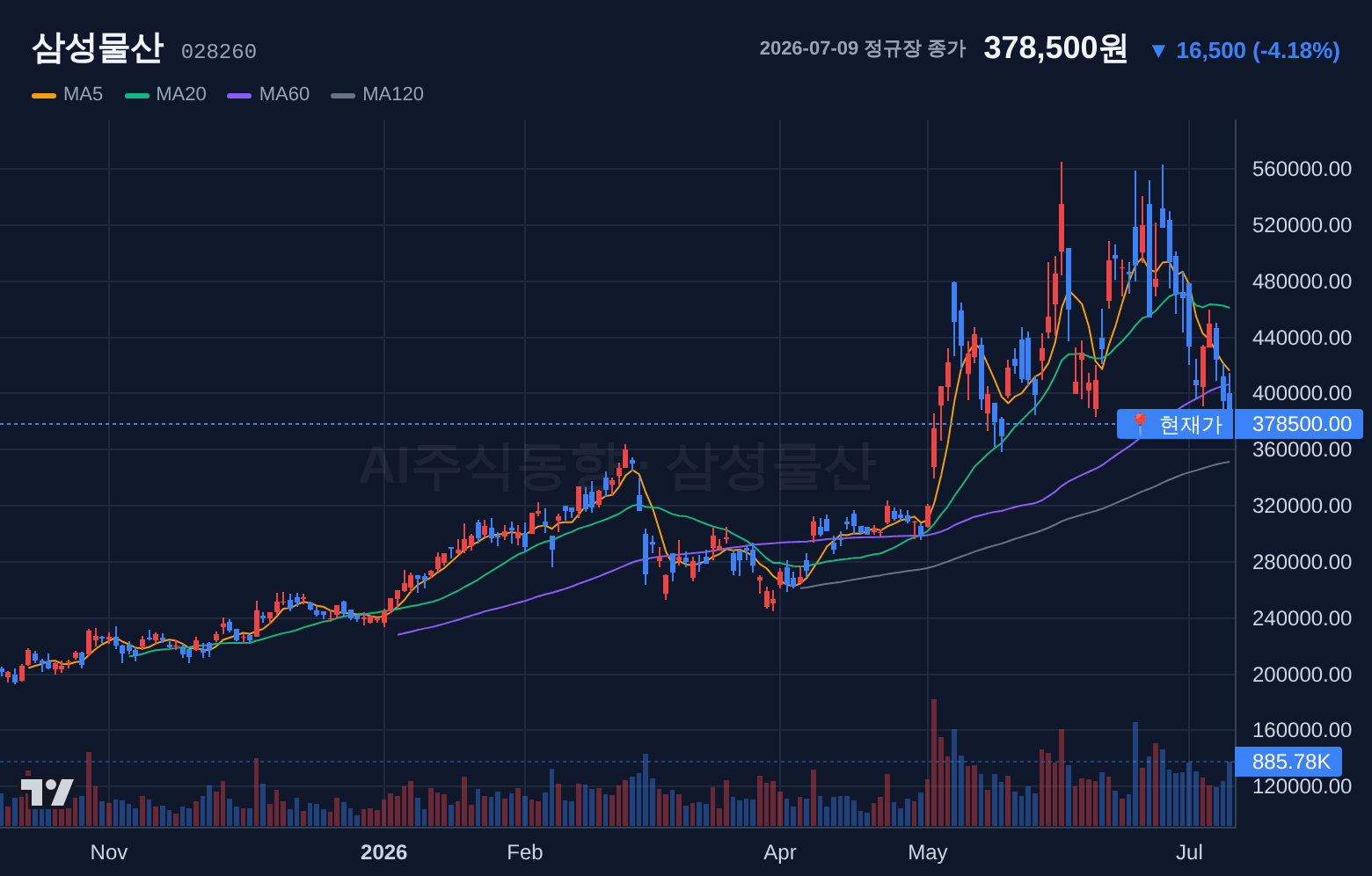Toggle the MA120 gray legend entry
This screenshot has height=876, width=1372.
pos(377,94)
